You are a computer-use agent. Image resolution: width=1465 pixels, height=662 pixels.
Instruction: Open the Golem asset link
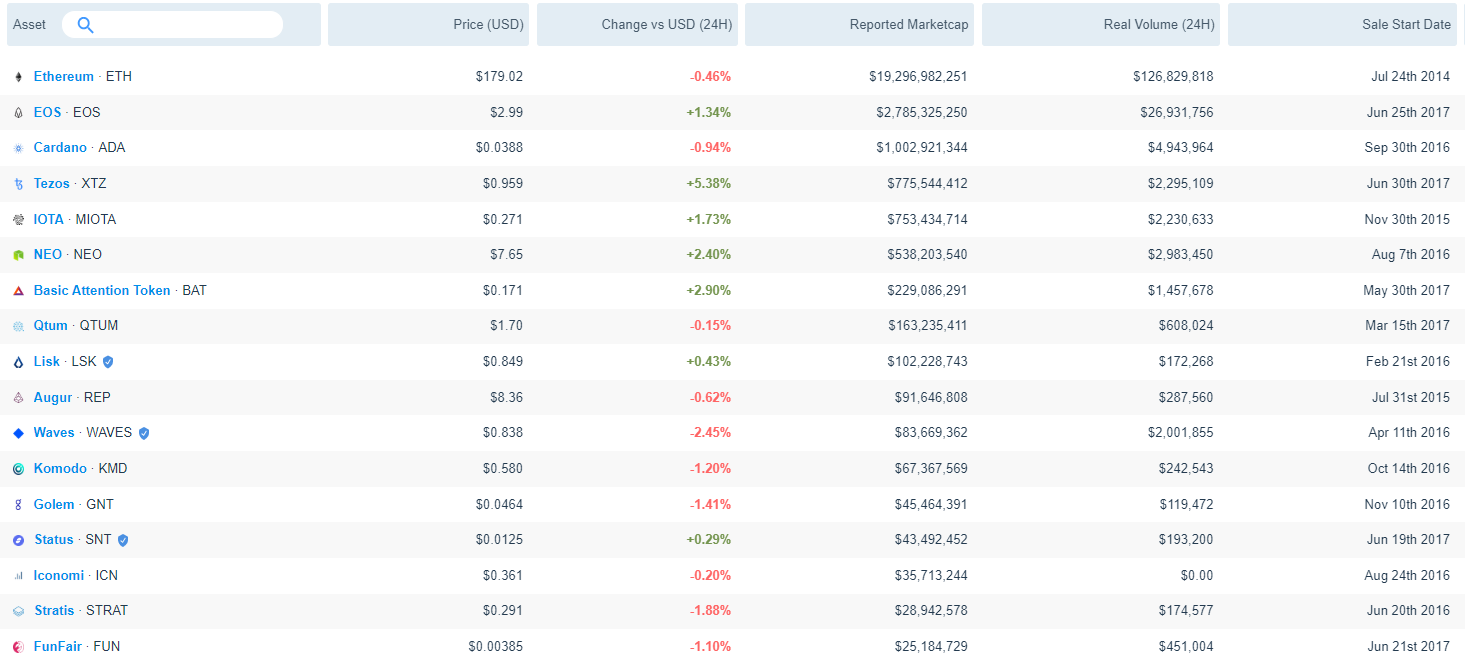[x=54, y=504]
